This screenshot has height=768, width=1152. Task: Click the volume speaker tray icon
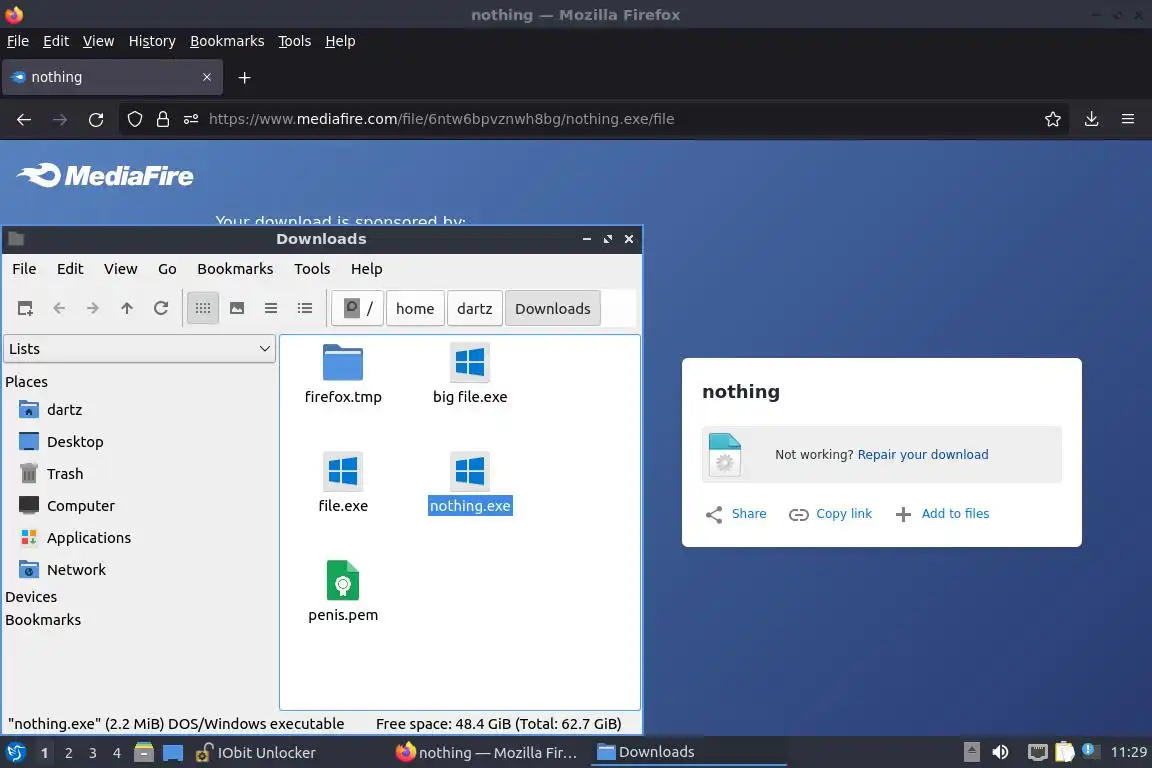(1000, 752)
